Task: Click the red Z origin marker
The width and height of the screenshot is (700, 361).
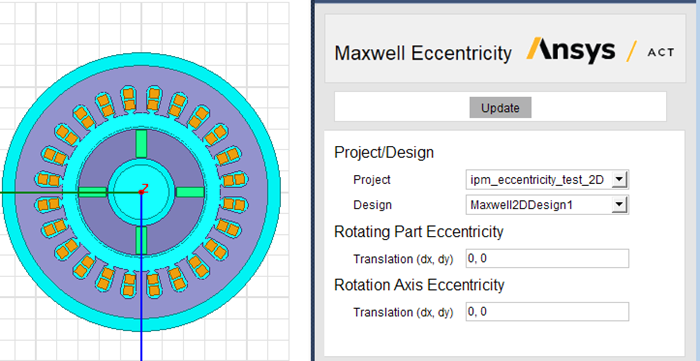Action: pos(143,190)
